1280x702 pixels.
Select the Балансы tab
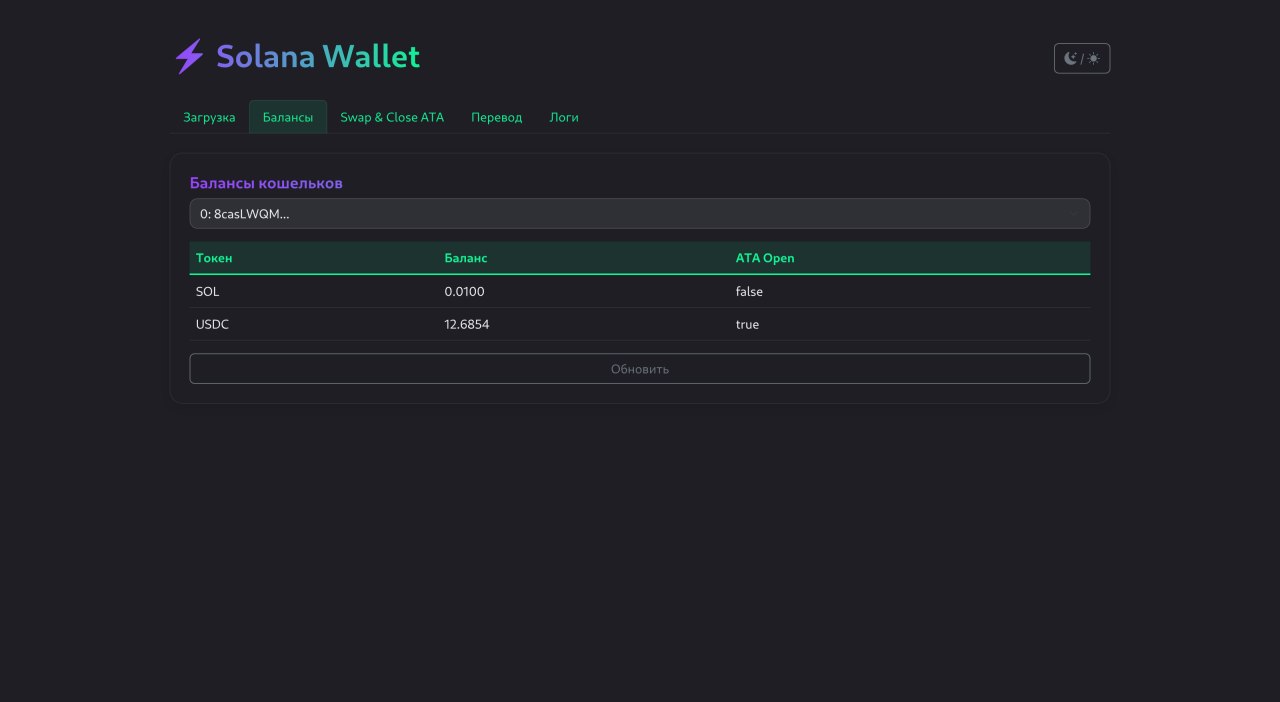click(288, 117)
